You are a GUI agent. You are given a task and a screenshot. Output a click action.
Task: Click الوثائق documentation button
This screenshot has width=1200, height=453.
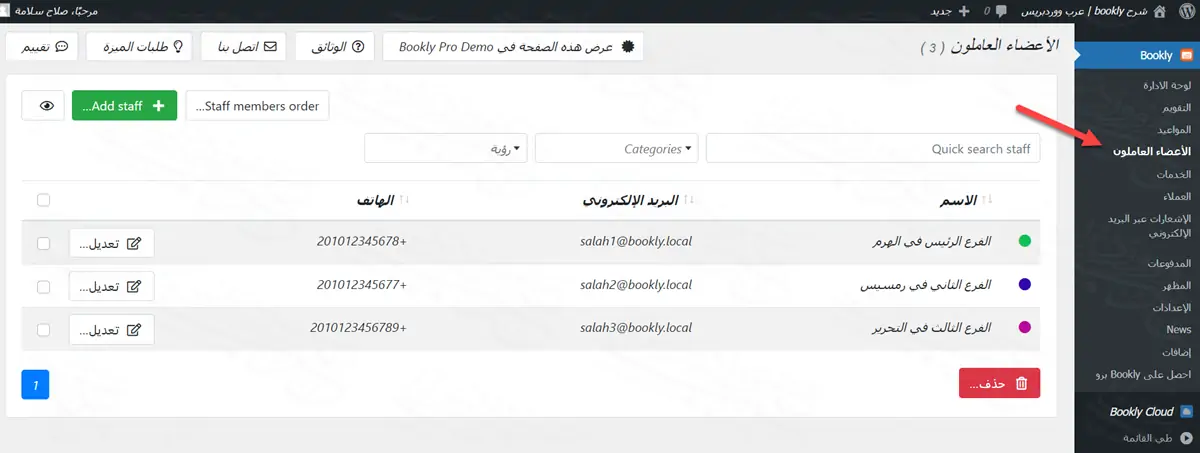(335, 46)
